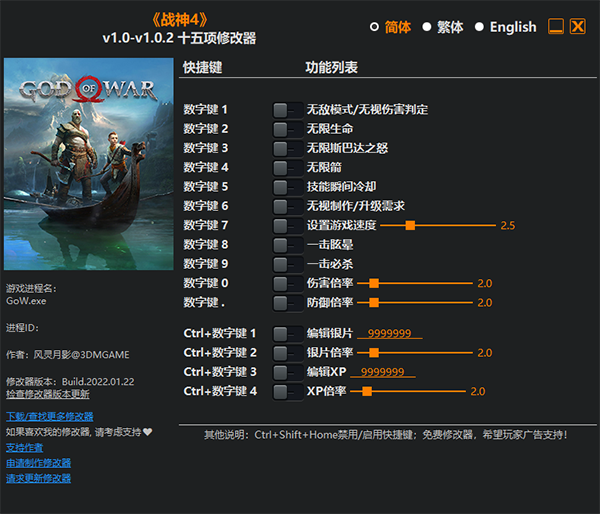Click hotkey label Ctrl+数字键 4

click(220, 391)
